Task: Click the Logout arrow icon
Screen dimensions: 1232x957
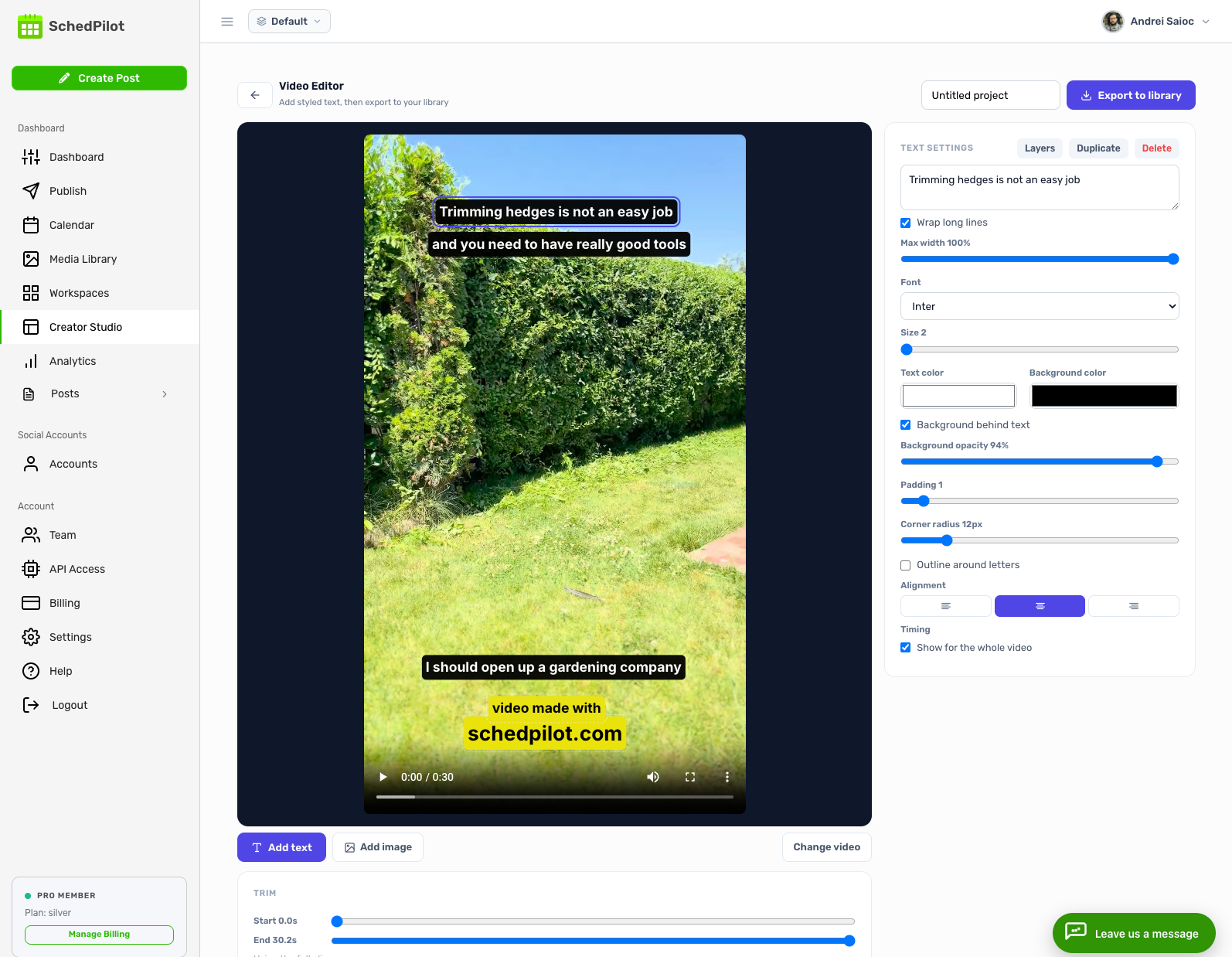Action: (31, 705)
